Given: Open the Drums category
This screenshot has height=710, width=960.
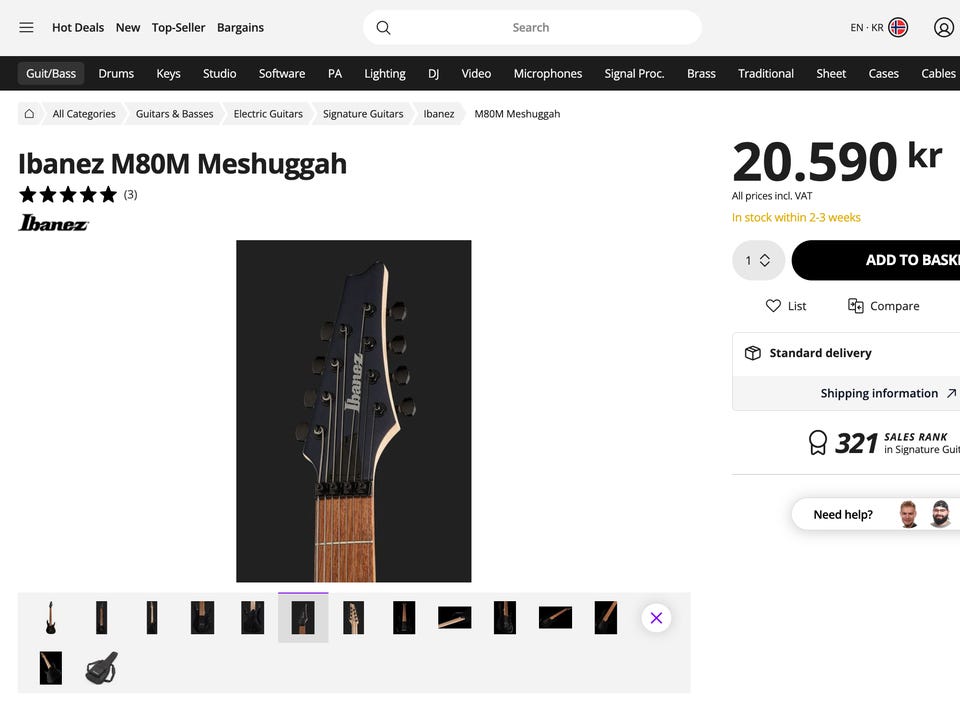Looking at the screenshot, I should pyautogui.click(x=116, y=73).
